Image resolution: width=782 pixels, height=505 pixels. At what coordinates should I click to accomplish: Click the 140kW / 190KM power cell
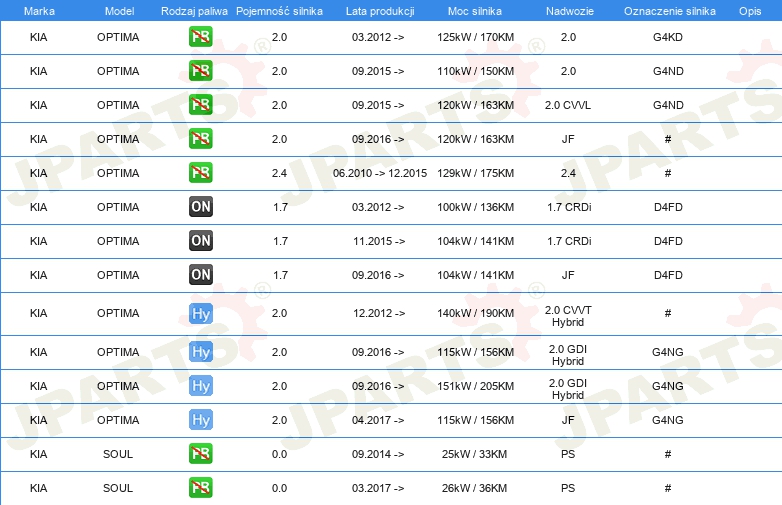click(x=475, y=313)
